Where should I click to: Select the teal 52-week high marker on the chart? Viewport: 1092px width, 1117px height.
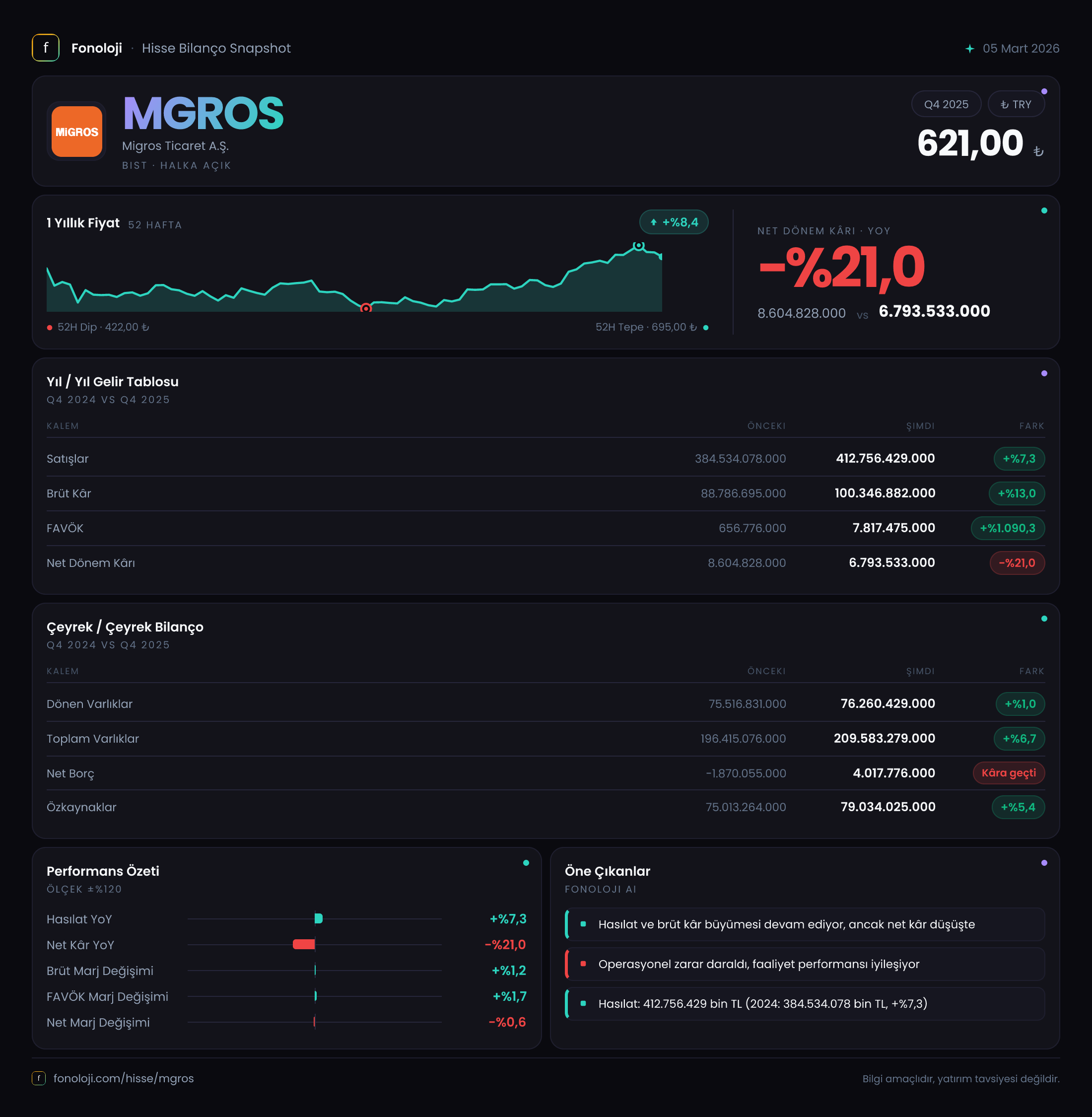point(638,246)
